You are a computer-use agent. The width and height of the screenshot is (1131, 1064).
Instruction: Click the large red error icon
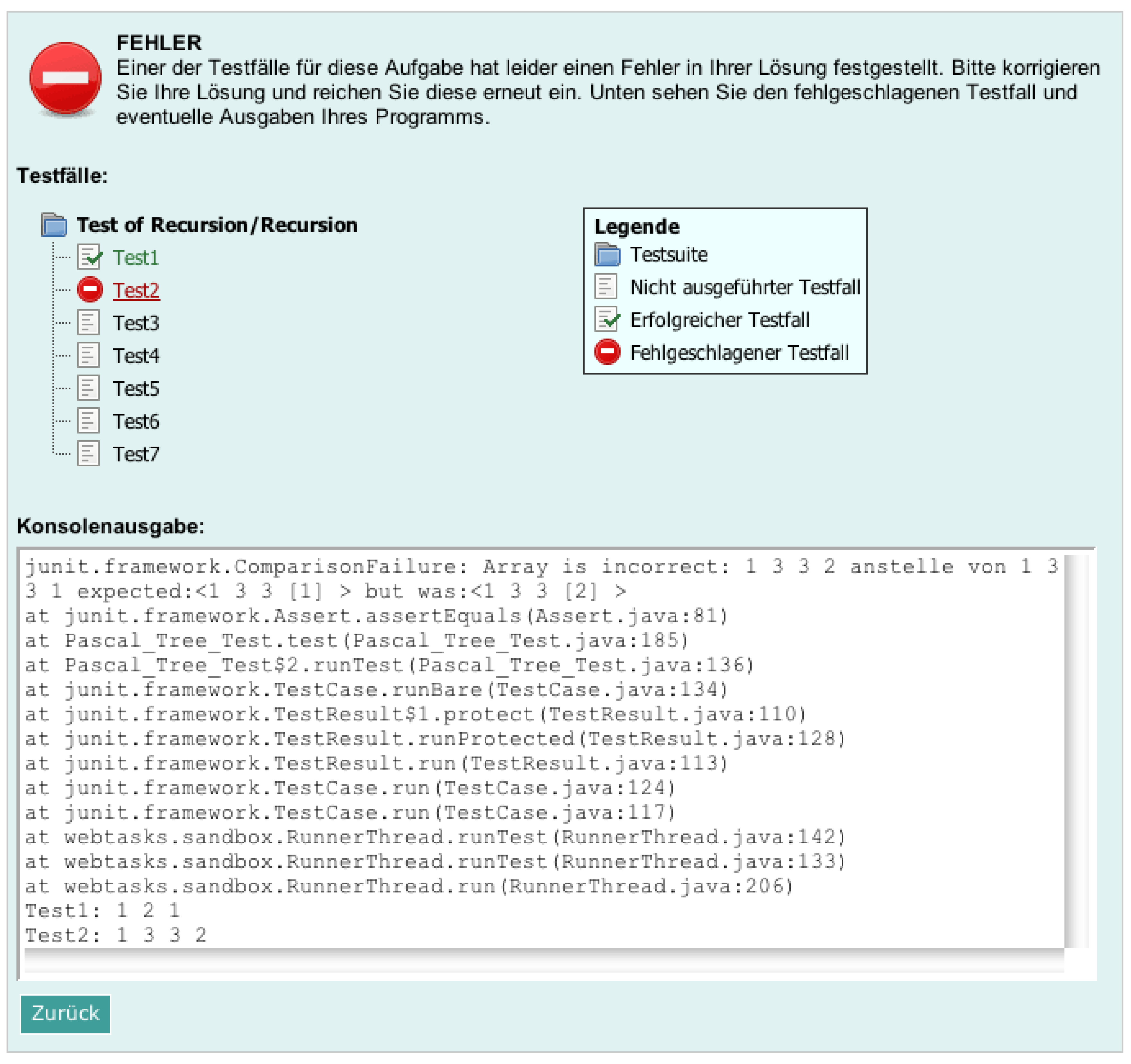click(65, 79)
